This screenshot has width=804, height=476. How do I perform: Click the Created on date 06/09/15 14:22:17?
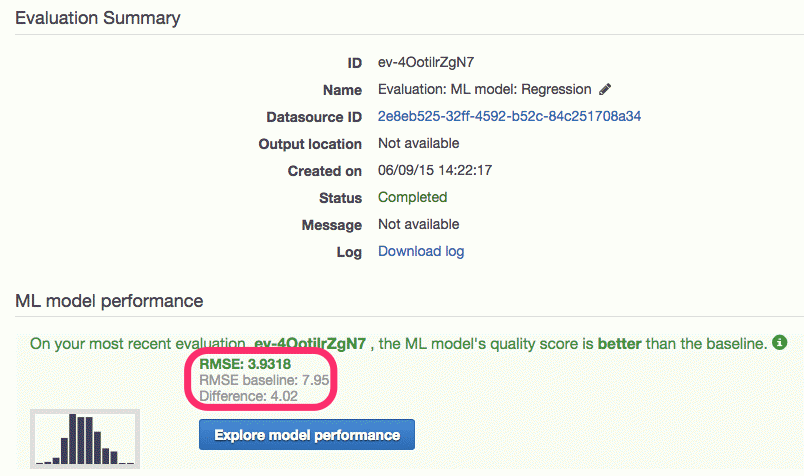(x=435, y=170)
